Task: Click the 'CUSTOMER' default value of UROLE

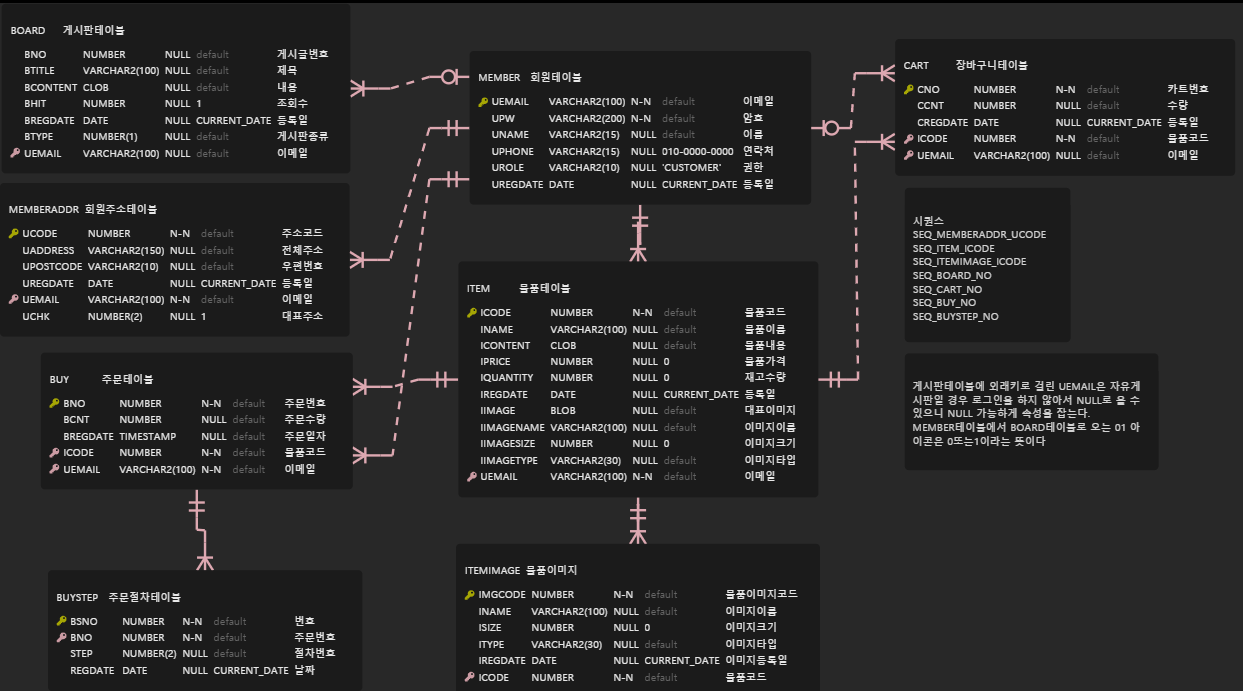Action: tap(691, 167)
